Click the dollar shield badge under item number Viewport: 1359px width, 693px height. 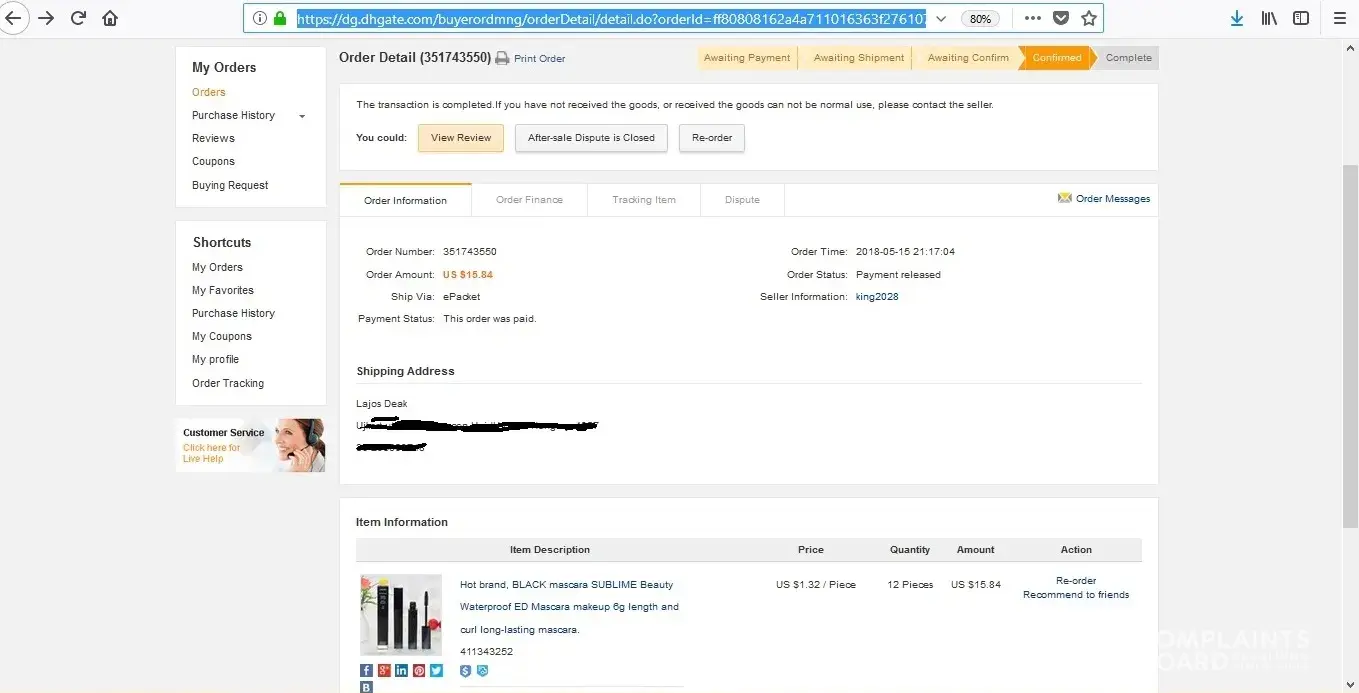click(x=465, y=671)
